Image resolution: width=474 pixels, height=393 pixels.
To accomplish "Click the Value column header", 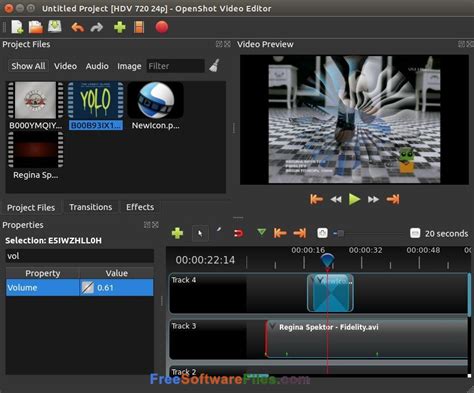I will (117, 273).
